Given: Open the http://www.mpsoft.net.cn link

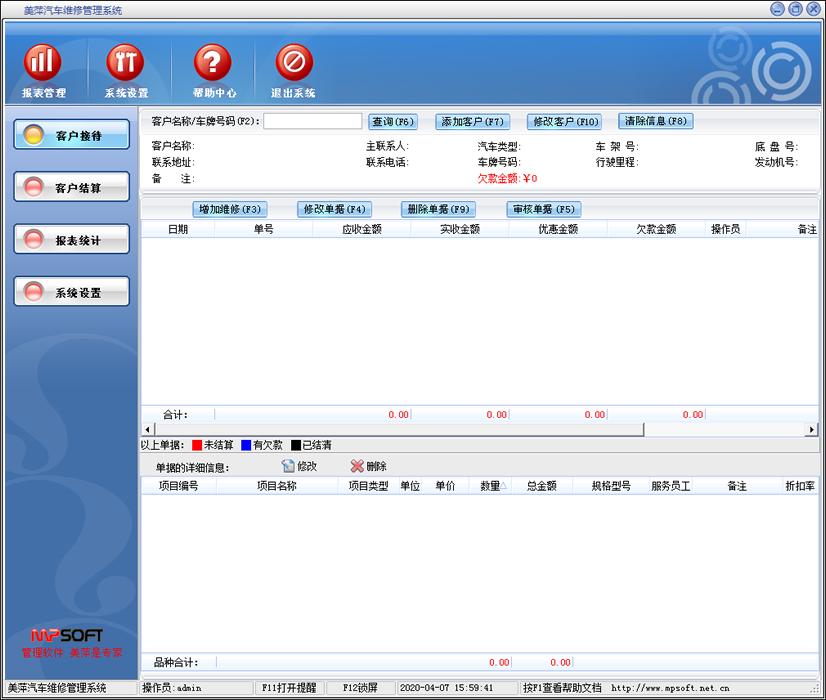Looking at the screenshot, I should point(670,687).
